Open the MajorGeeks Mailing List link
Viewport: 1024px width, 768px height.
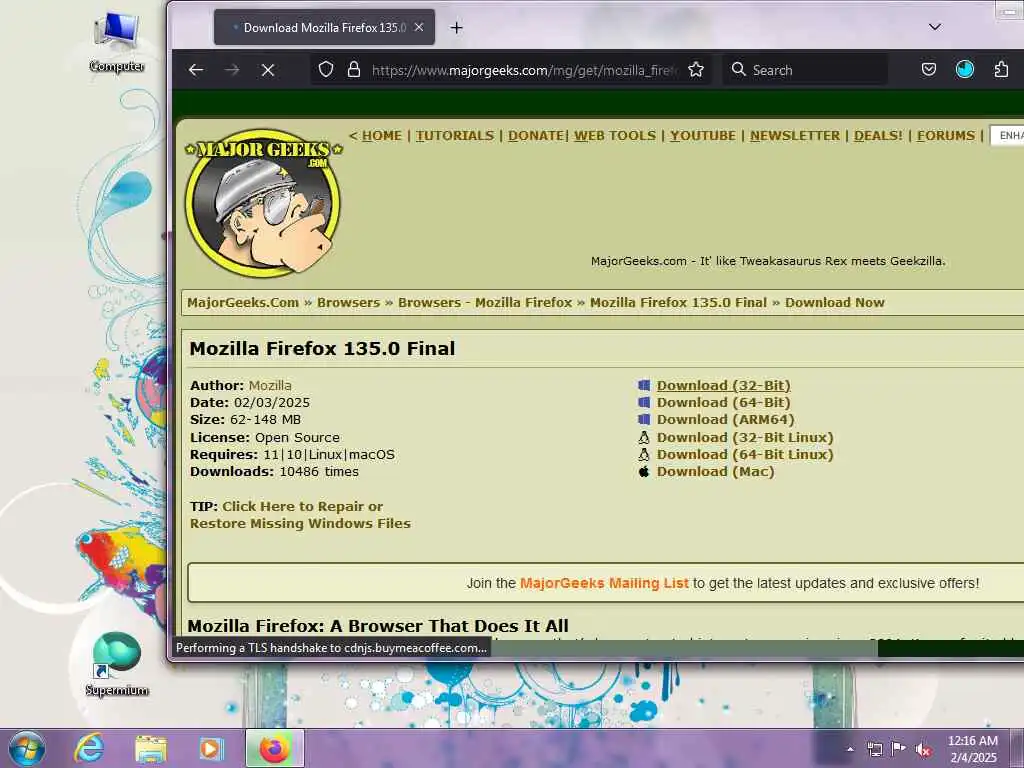[604, 583]
